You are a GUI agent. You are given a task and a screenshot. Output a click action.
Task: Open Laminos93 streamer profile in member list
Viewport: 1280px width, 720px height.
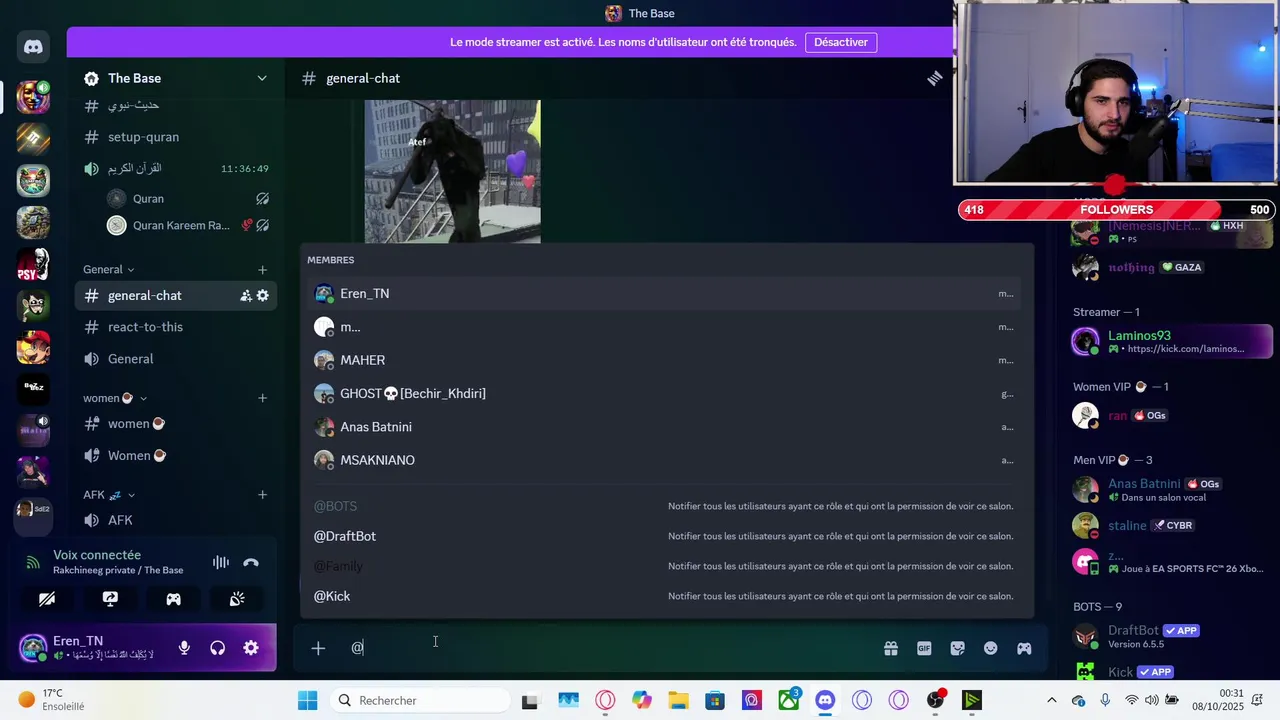pyautogui.click(x=1171, y=342)
